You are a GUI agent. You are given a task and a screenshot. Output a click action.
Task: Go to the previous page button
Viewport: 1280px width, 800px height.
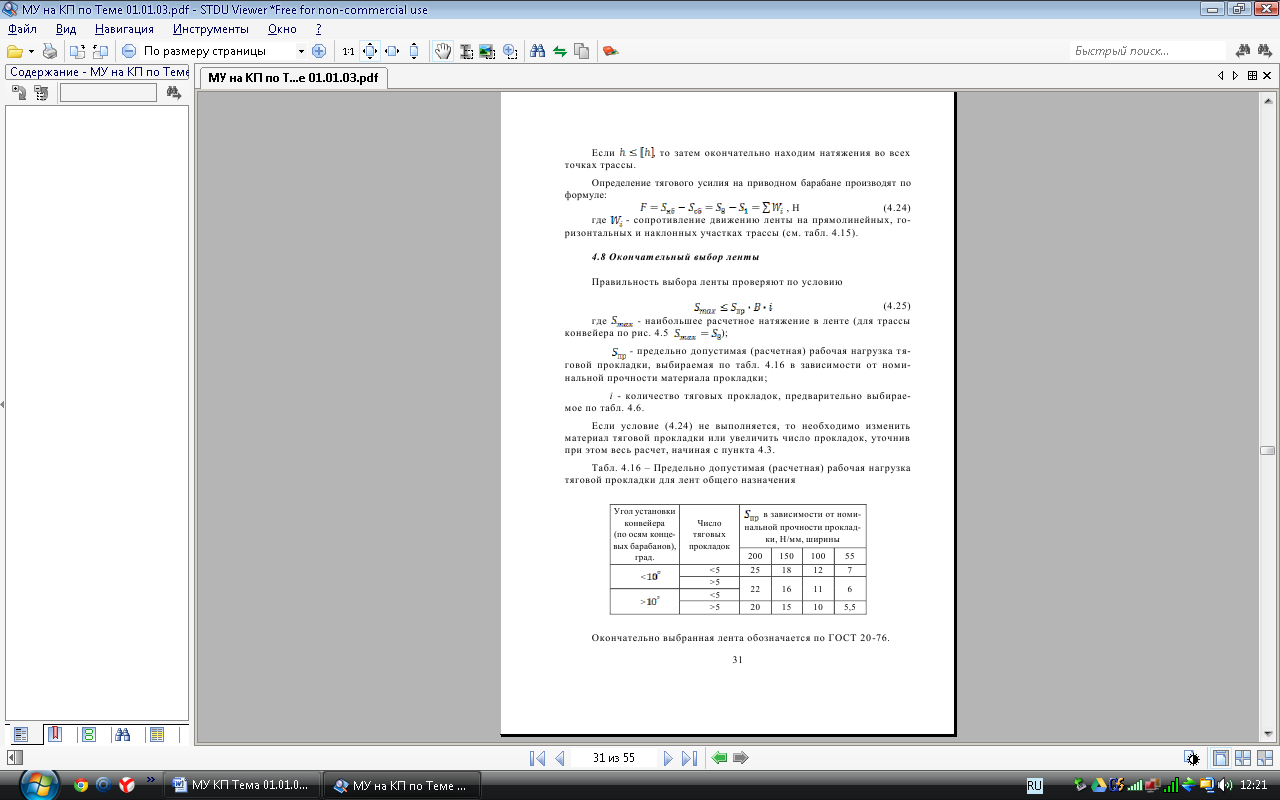[x=560, y=758]
